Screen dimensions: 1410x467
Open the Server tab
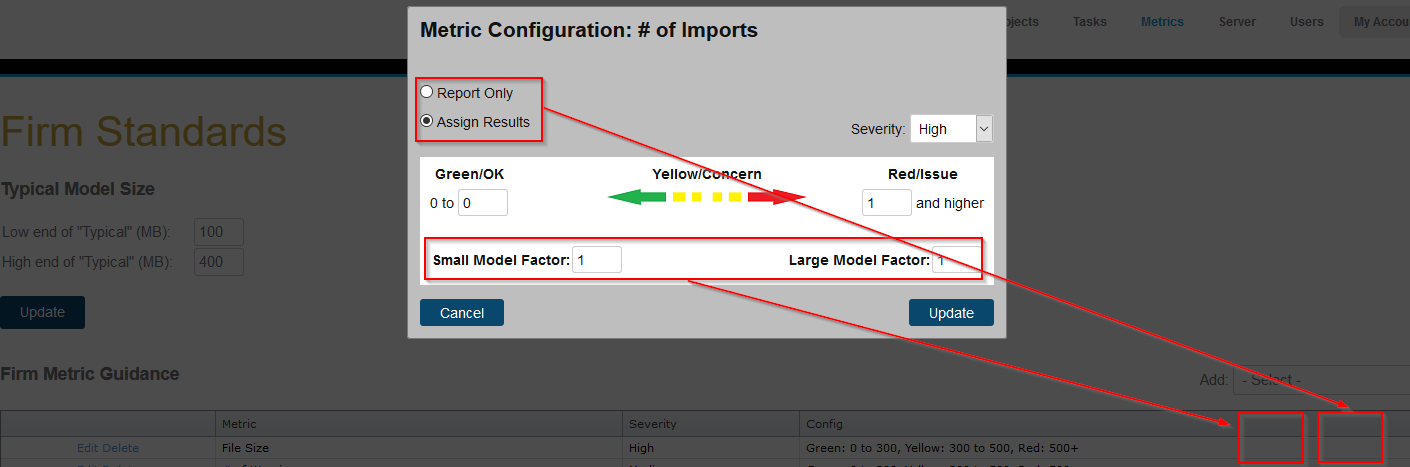point(1237,22)
